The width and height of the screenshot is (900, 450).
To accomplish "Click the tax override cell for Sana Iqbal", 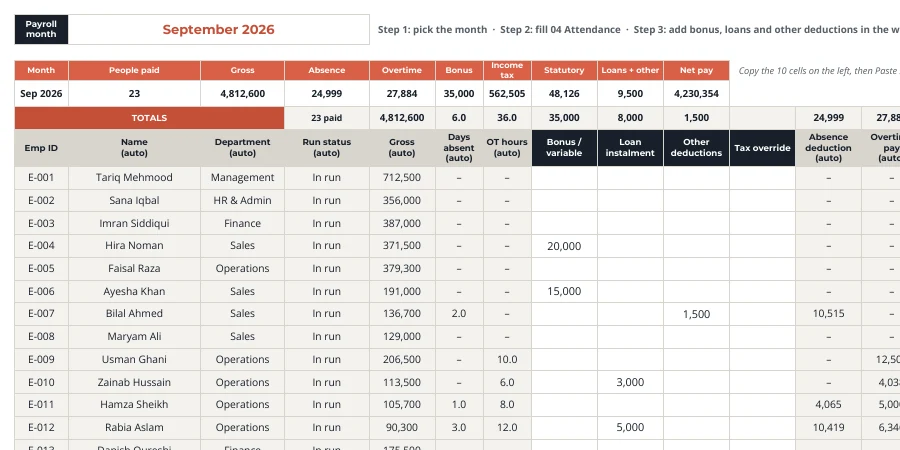I will pos(762,201).
